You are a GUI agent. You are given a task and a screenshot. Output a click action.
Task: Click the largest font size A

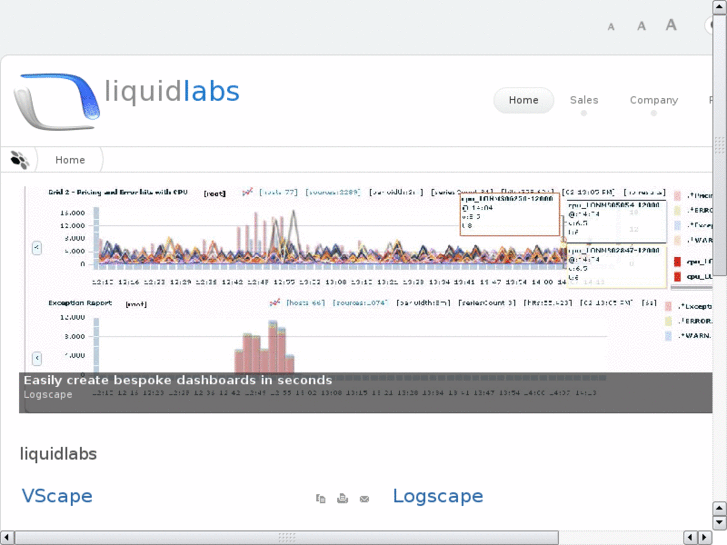(671, 25)
